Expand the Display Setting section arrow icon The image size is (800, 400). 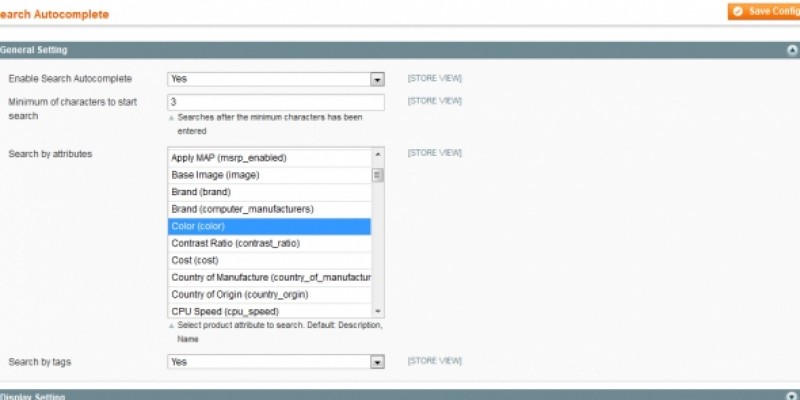(791, 396)
